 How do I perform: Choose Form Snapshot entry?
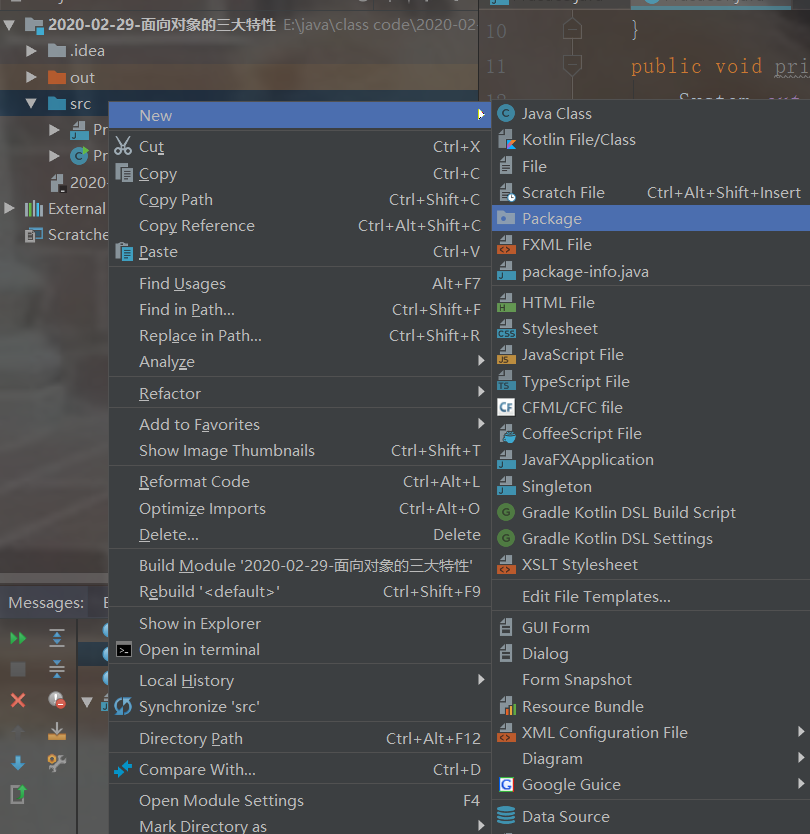point(651,679)
